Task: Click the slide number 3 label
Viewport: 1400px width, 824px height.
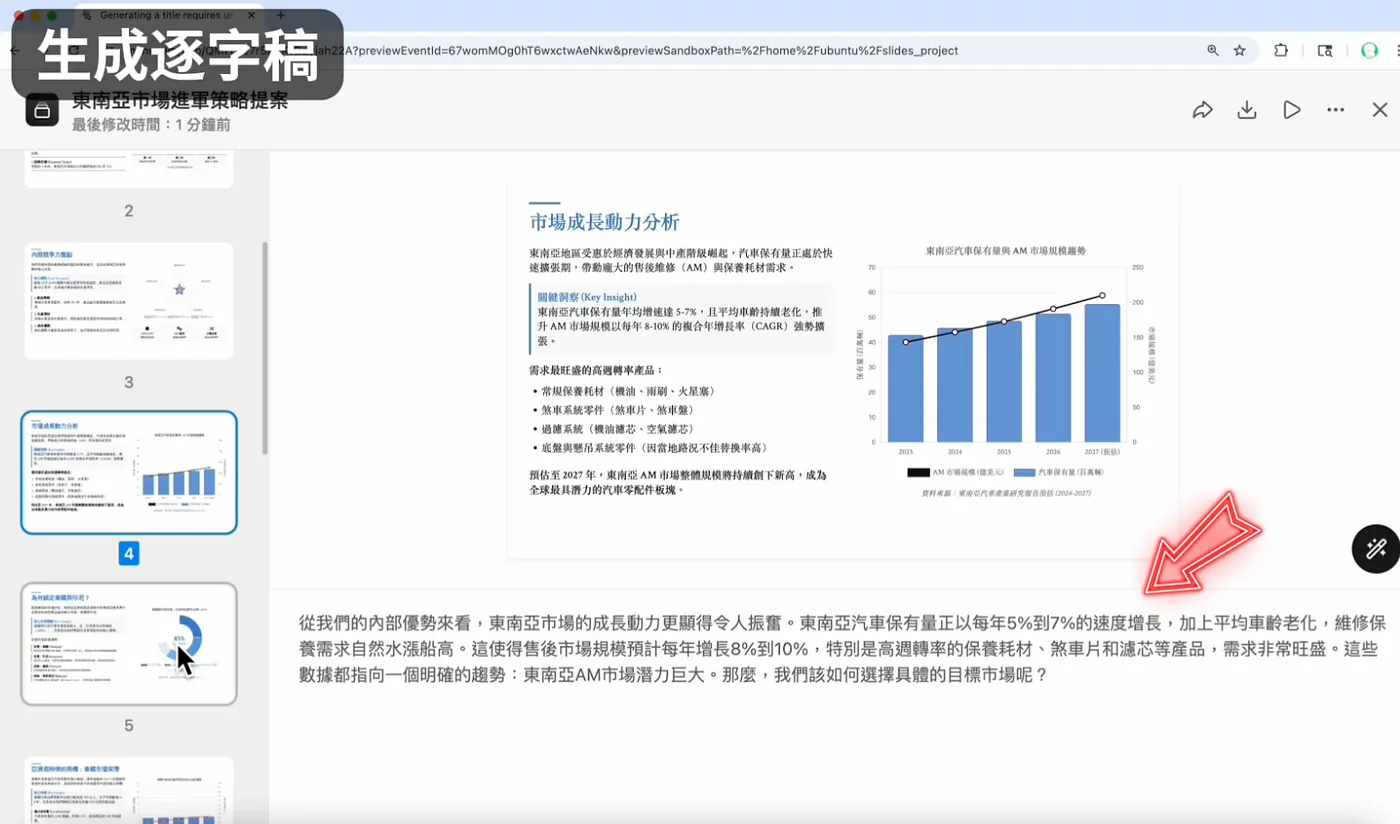Action: [129, 382]
